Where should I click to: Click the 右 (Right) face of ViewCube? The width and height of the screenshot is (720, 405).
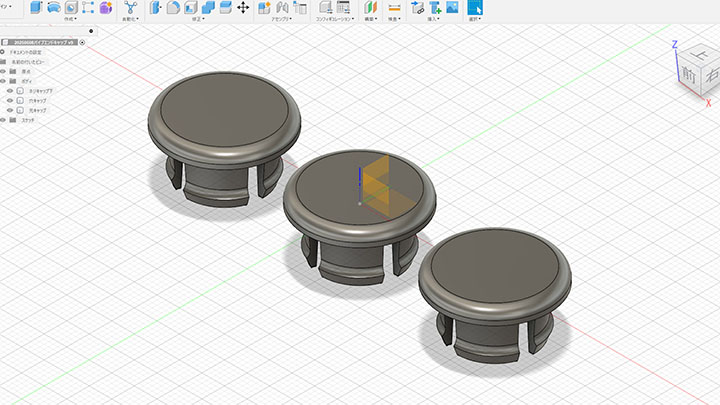[712, 73]
